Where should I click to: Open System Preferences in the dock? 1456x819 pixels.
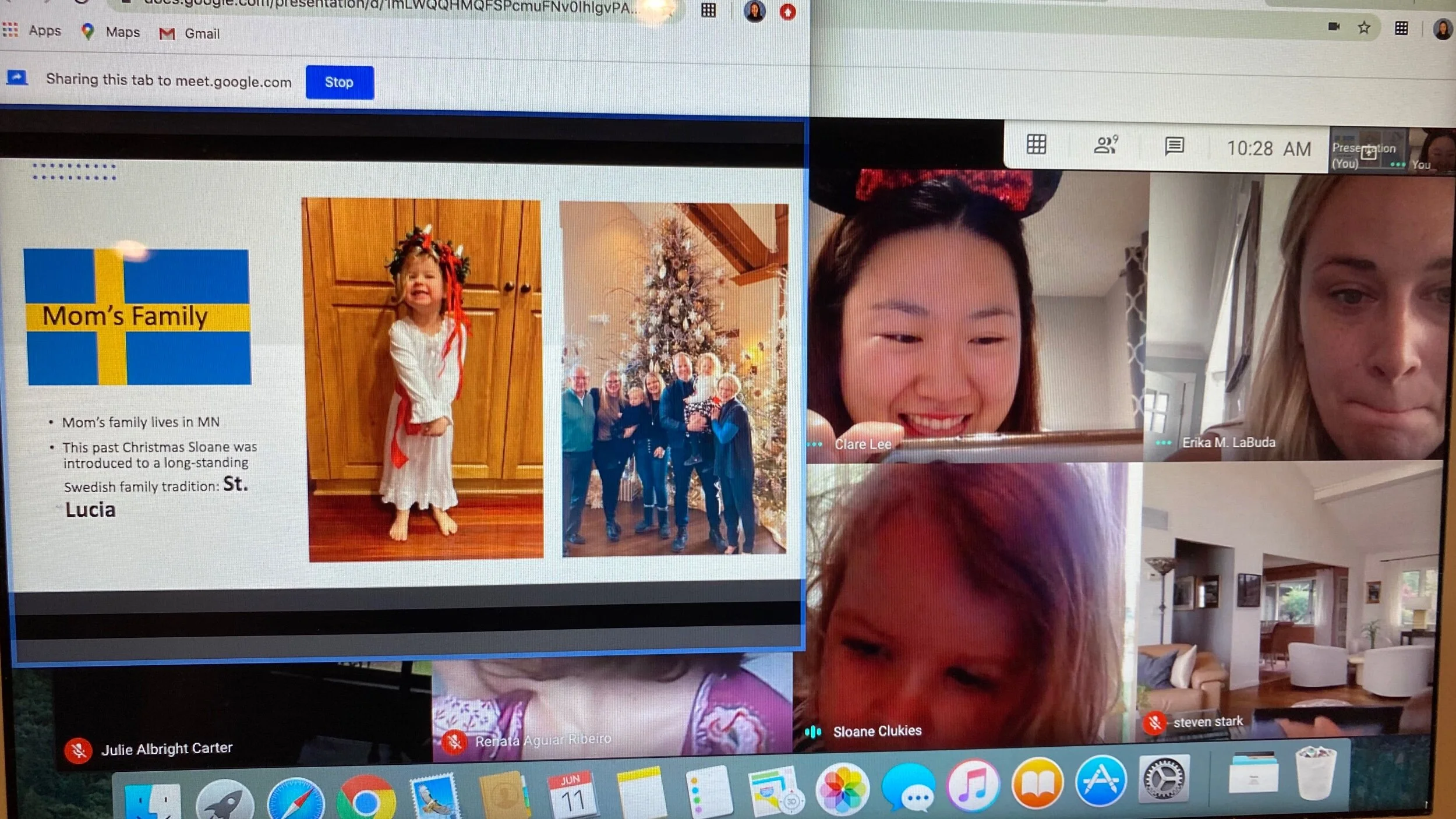pyautogui.click(x=1164, y=779)
